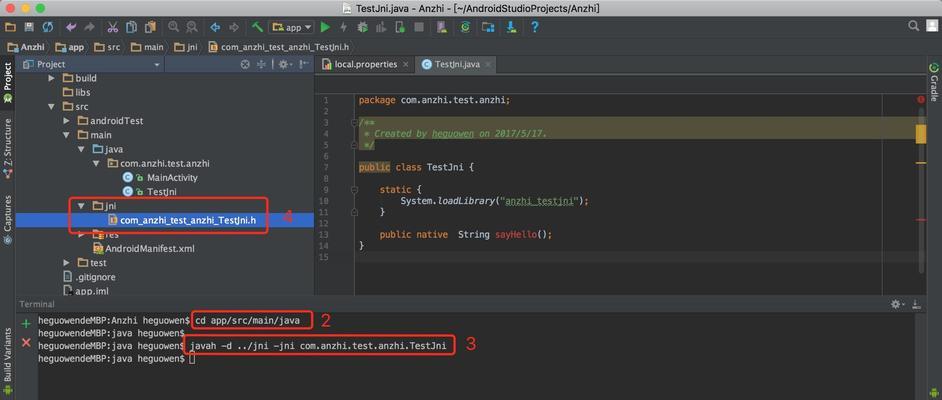Image resolution: width=942 pixels, height=400 pixels.
Task: Open the Project Structure icon
Action: point(488,27)
